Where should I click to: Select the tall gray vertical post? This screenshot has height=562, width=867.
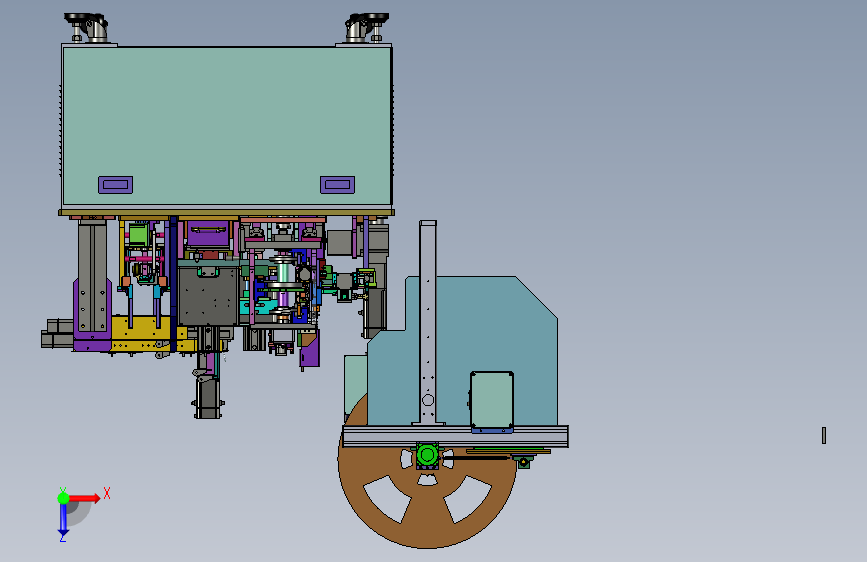(428, 322)
